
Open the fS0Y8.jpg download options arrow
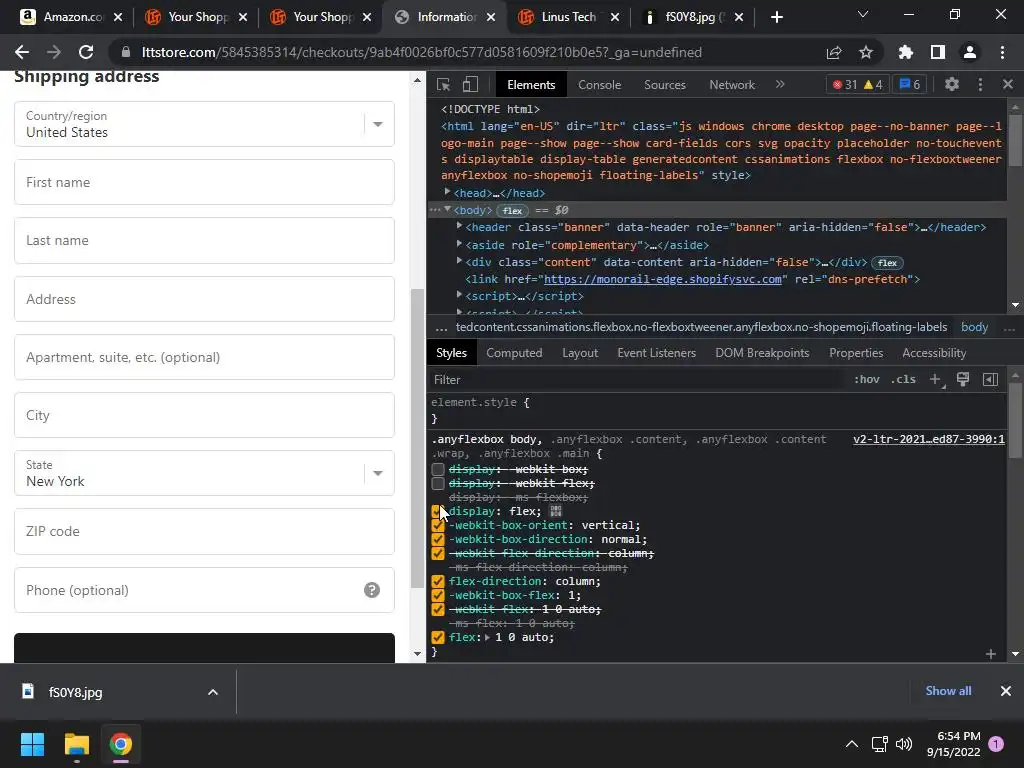pos(212,692)
